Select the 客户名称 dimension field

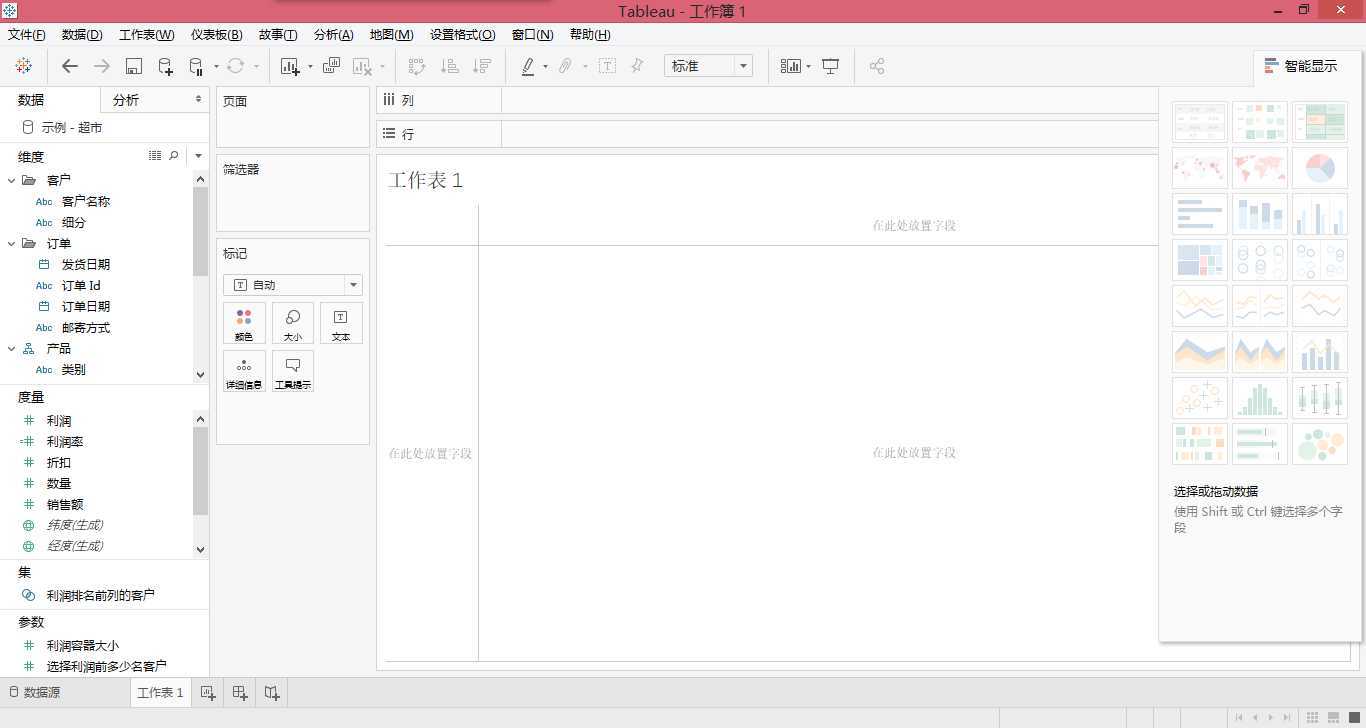(86, 201)
